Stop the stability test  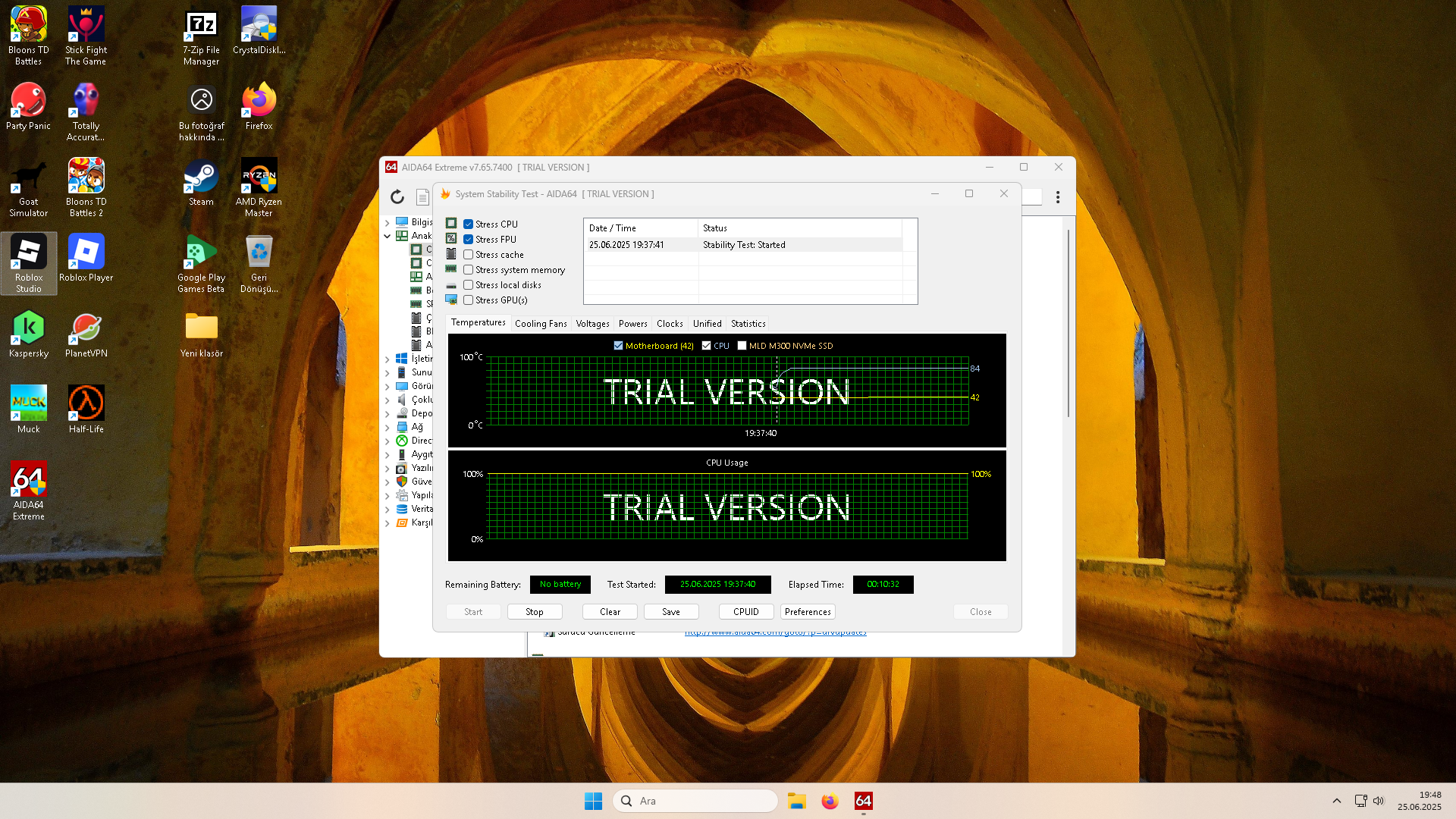[x=535, y=612]
